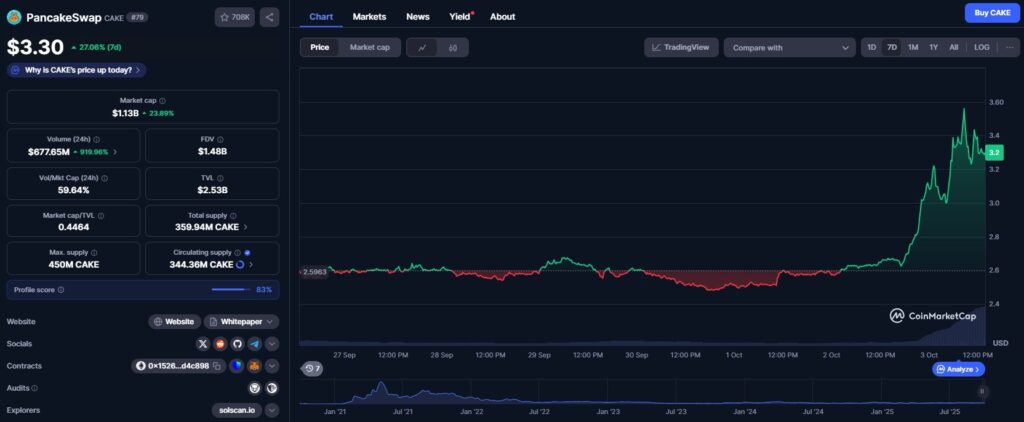Expand the Explorers list next to solscan.io

(x=271, y=409)
